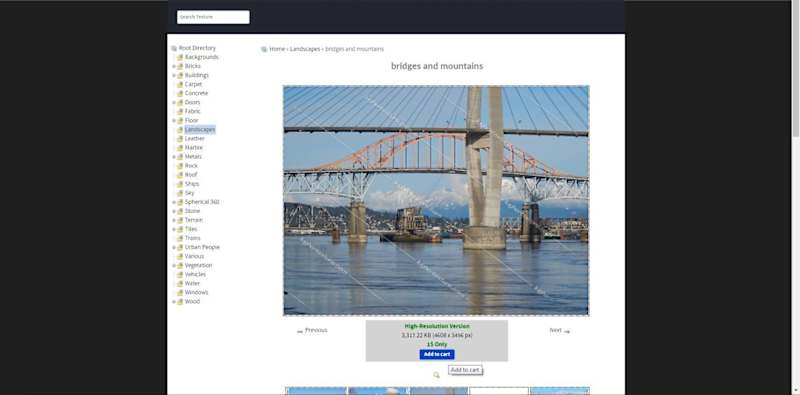
Task: Expand the Spherical 360 folder node
Action: click(x=173, y=202)
